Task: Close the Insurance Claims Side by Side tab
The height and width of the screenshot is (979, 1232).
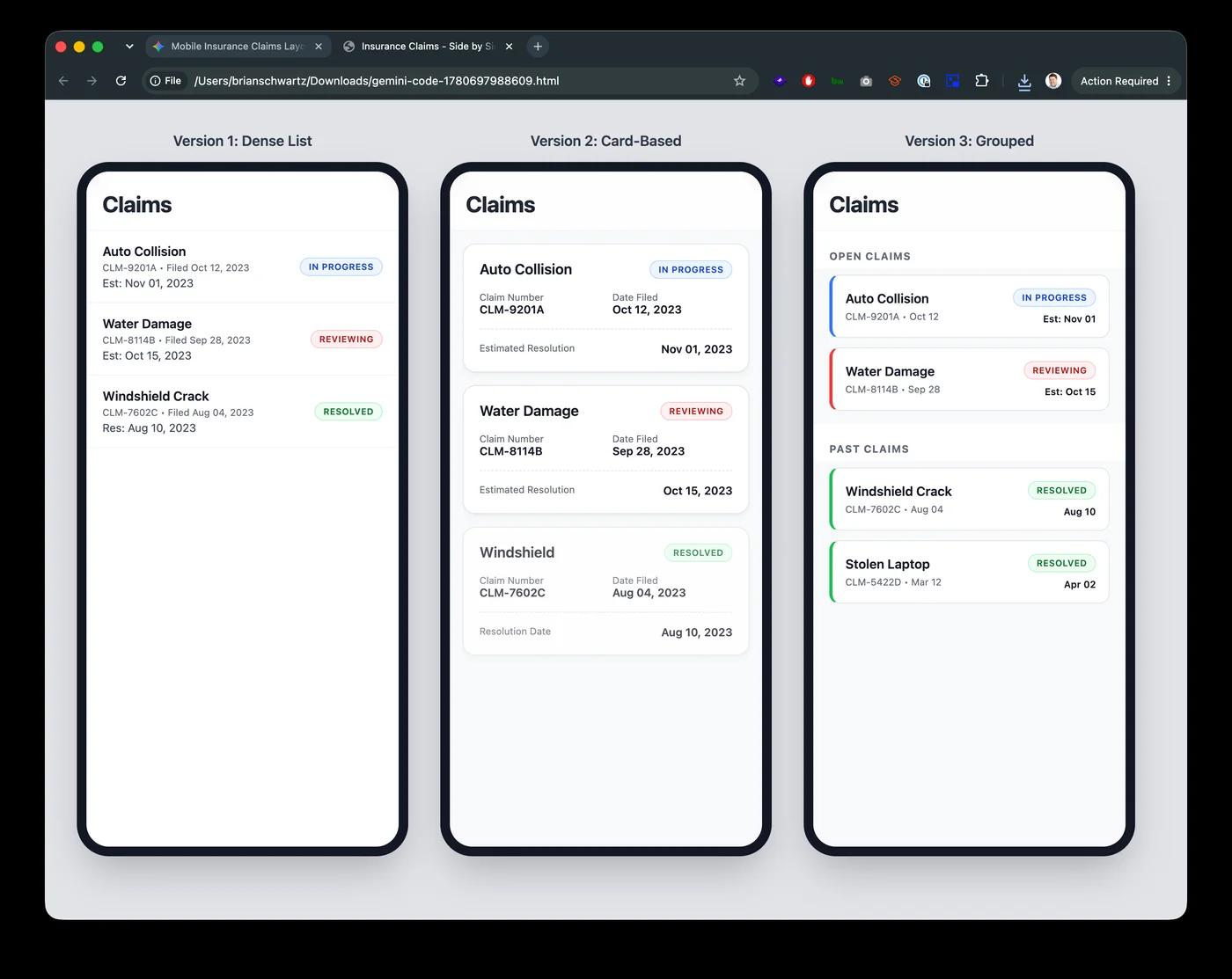Action: (509, 47)
